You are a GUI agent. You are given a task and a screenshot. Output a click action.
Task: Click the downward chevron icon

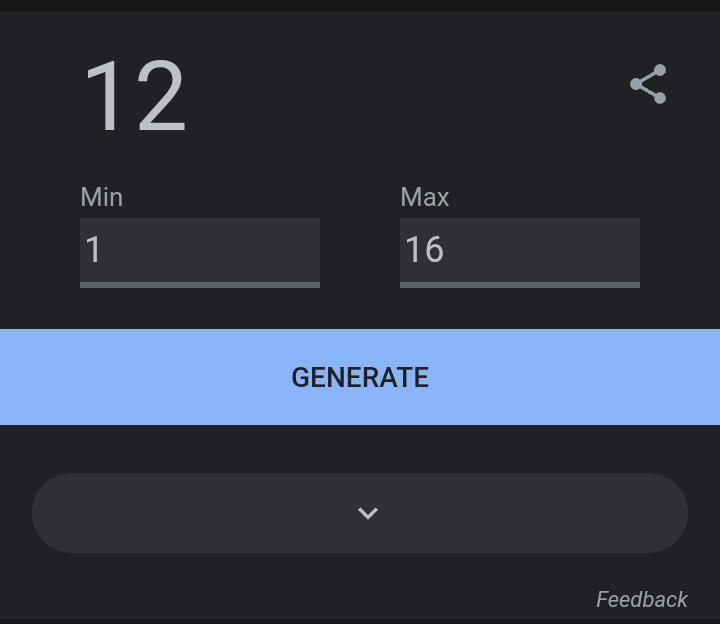click(x=368, y=513)
